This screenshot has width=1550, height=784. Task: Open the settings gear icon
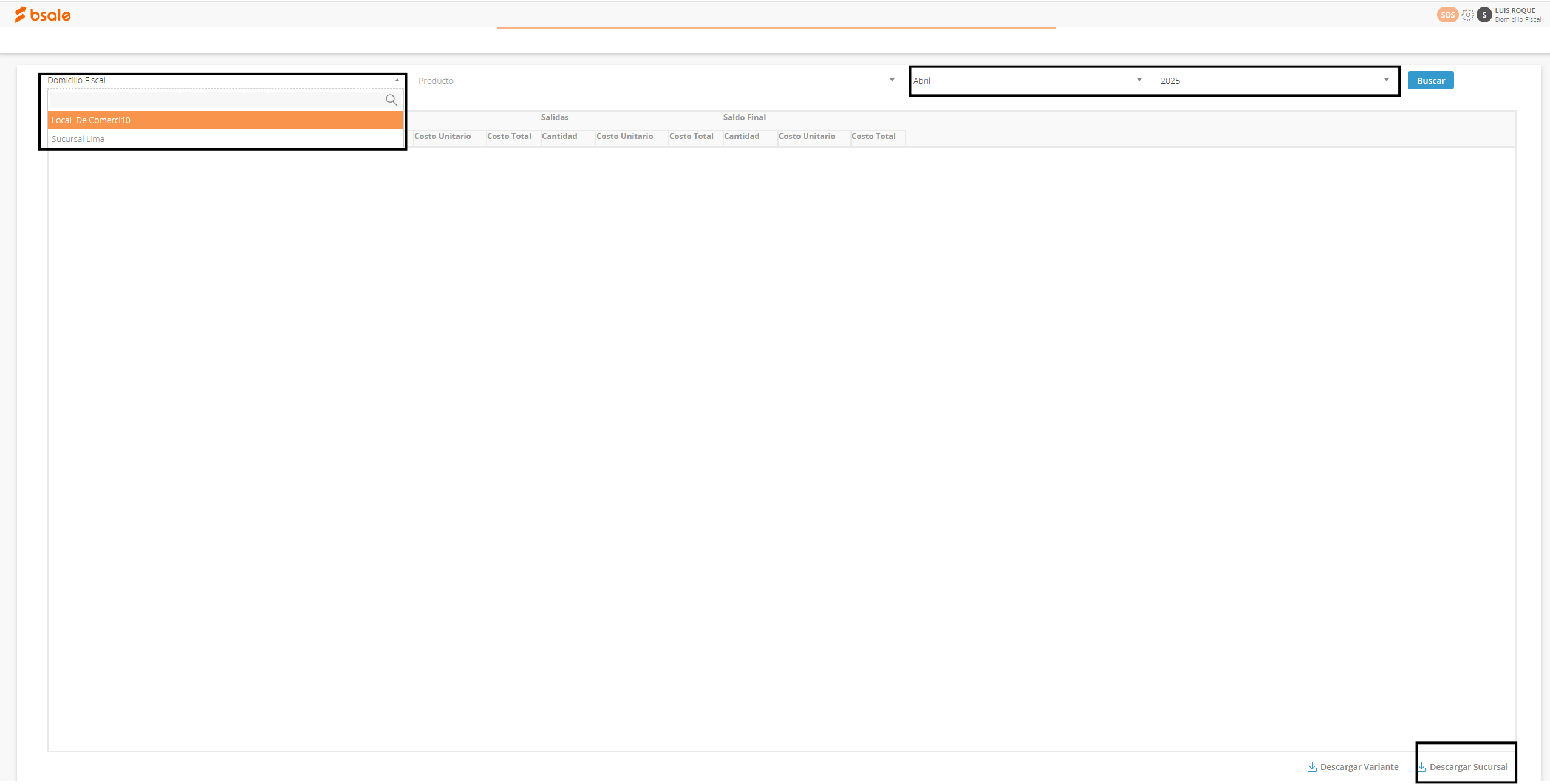[1467, 15]
